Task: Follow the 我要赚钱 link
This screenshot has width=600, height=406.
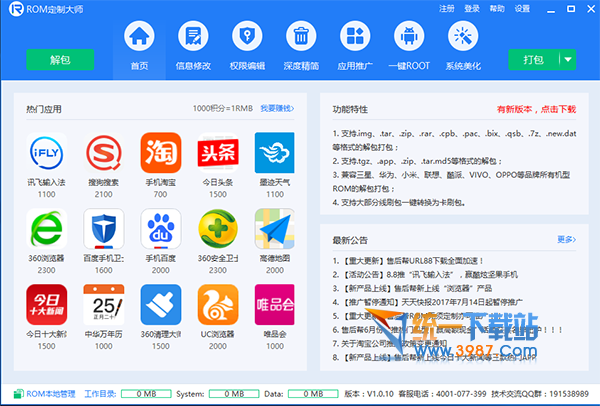Action: tap(277, 109)
